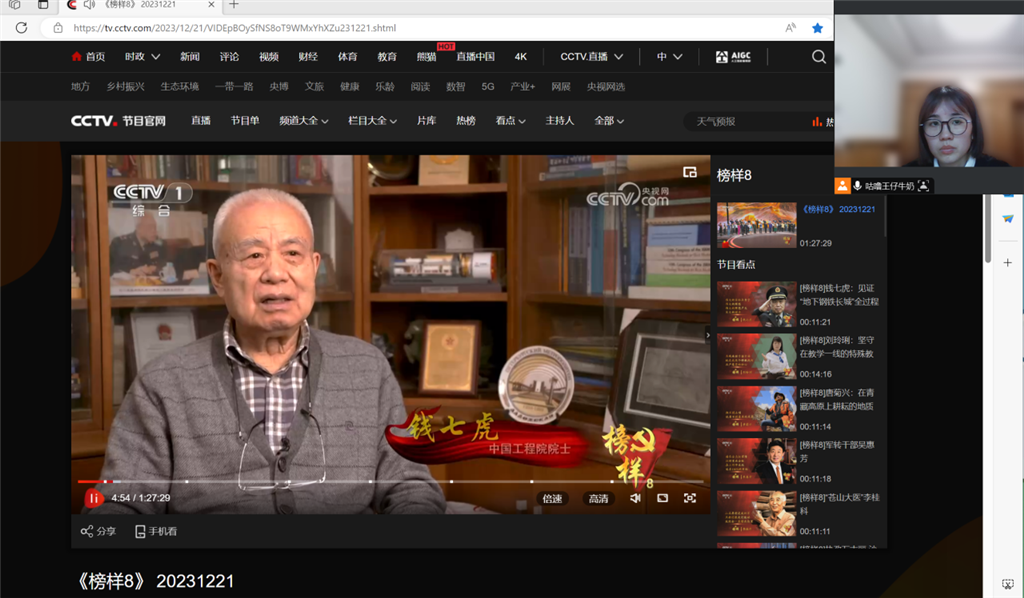Click in the 天气预报 search field
1024x598 pixels.
748,121
